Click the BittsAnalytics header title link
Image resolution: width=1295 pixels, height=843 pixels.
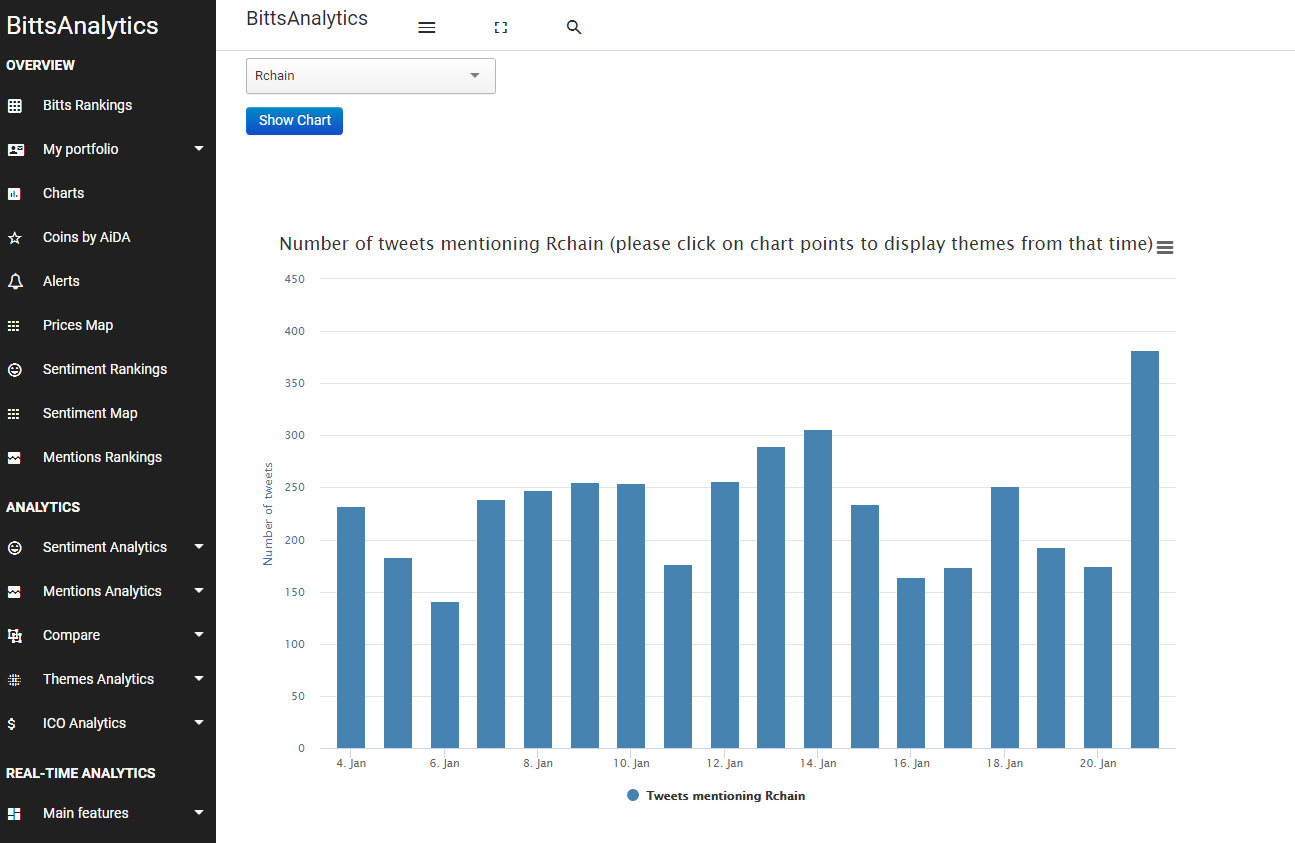307,18
